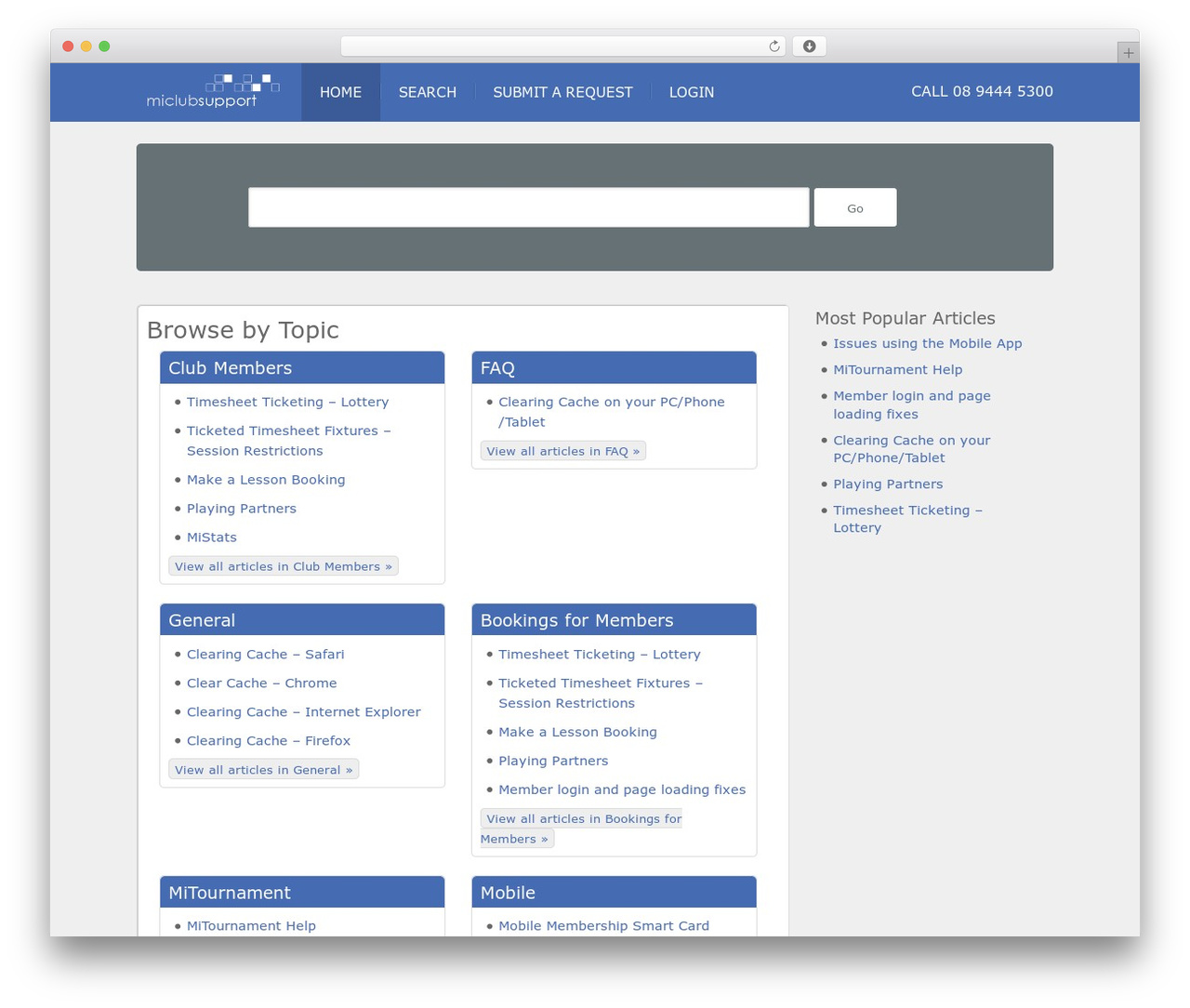View all articles in FAQ
The image size is (1190, 1008).
563,451
